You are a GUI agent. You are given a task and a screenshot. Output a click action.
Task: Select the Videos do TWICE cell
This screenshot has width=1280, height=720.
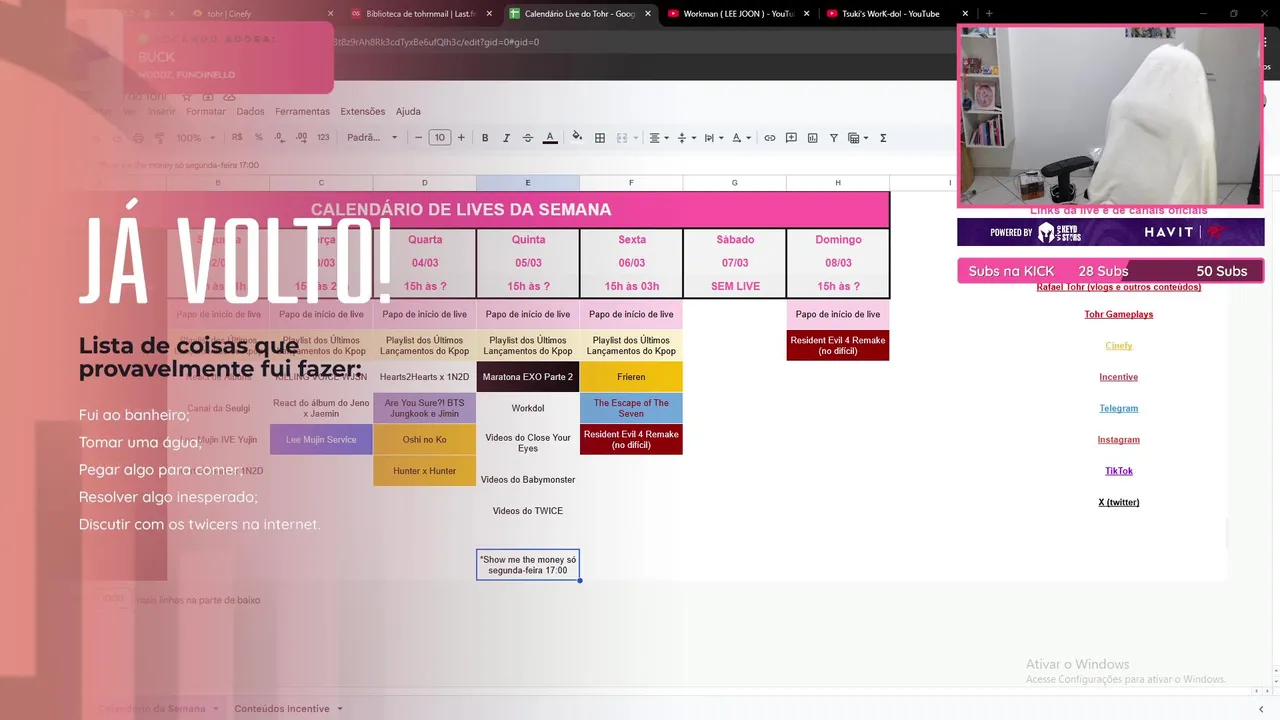pos(528,511)
